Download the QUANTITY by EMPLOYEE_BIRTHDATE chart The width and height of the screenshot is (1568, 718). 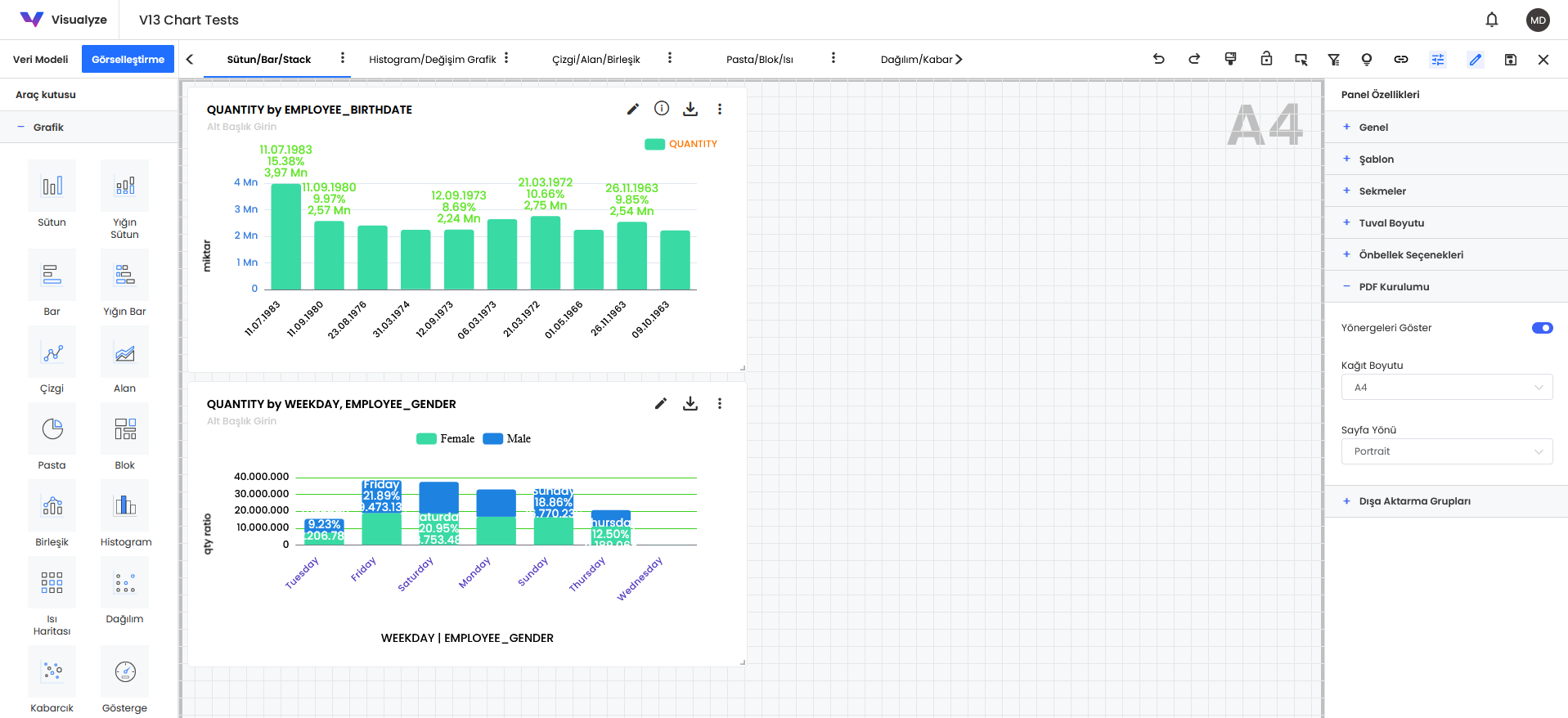click(690, 109)
